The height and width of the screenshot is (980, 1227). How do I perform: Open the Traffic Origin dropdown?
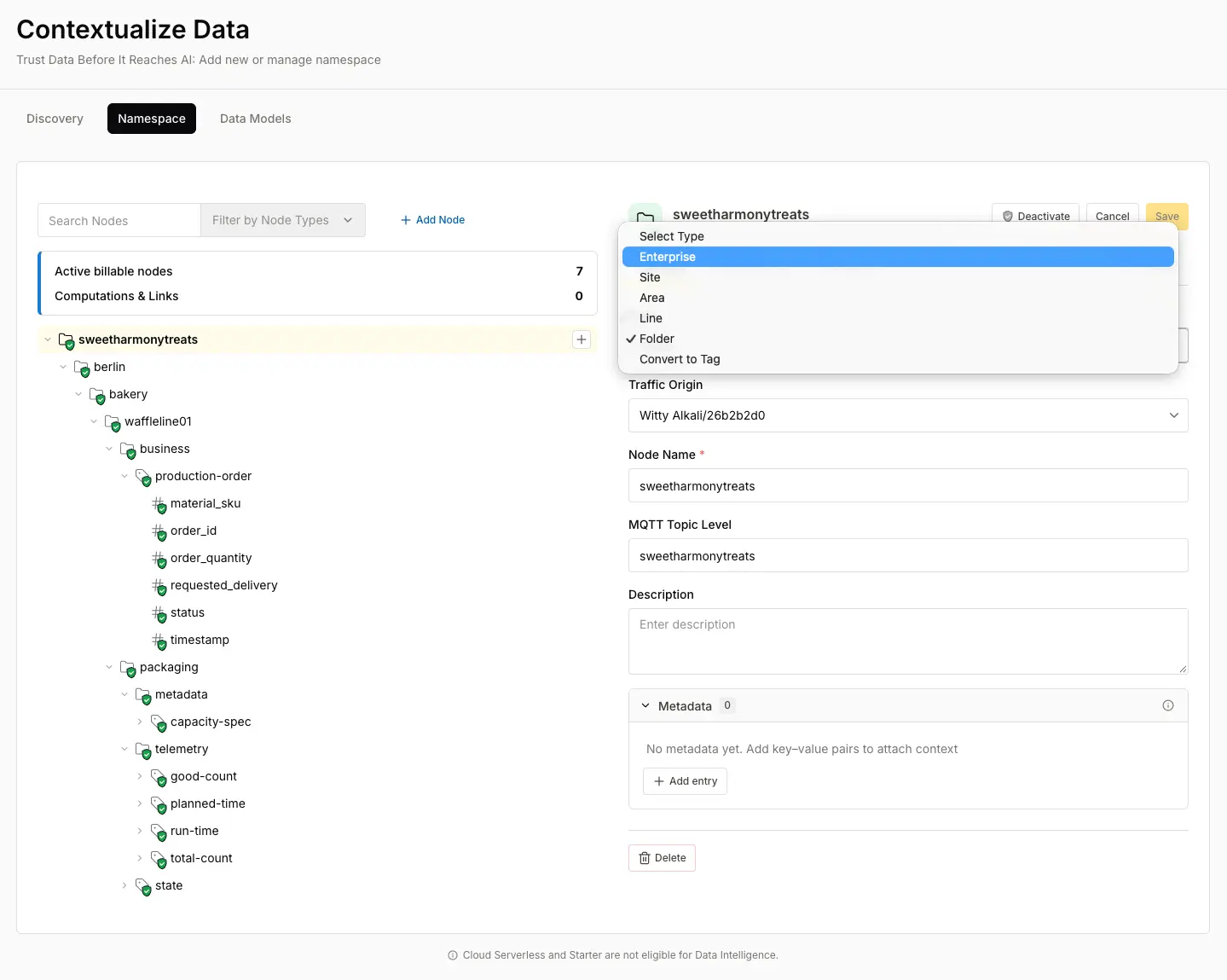(908, 415)
